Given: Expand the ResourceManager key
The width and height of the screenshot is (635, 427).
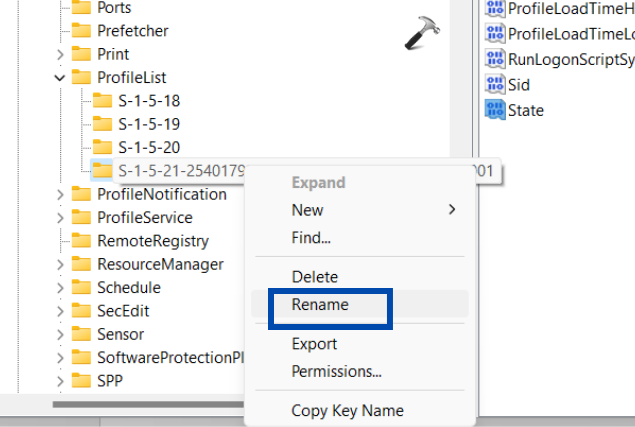Looking at the screenshot, I should [x=60, y=265].
